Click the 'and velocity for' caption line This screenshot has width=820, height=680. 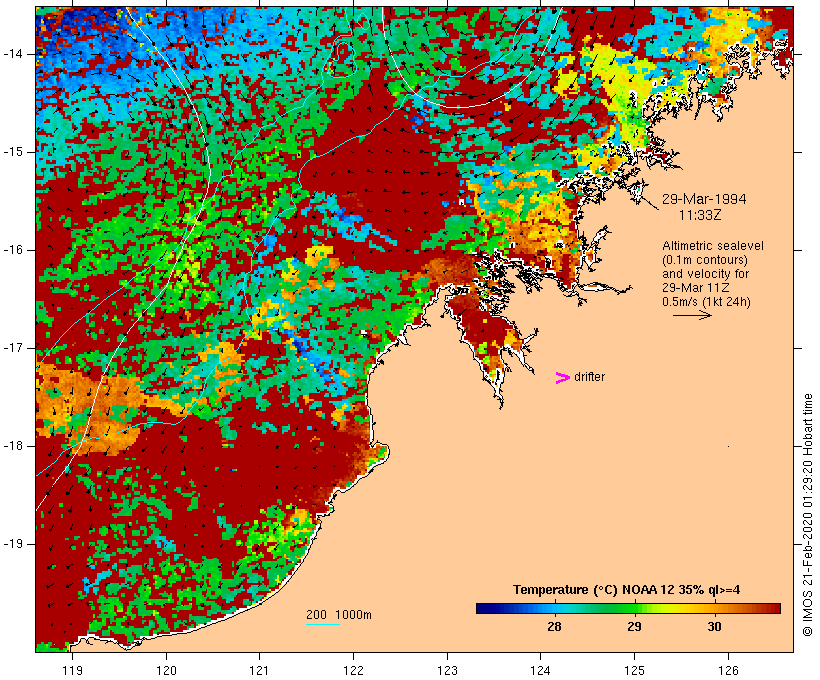705,274
